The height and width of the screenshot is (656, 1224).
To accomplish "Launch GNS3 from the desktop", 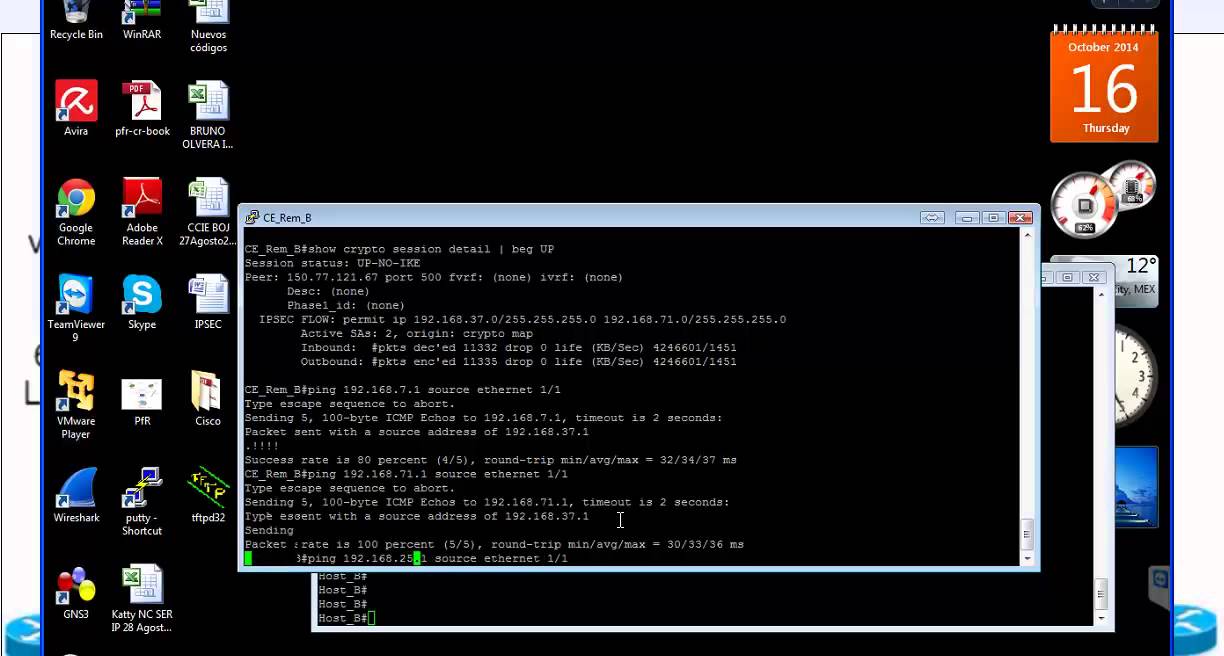I will 76,592.
